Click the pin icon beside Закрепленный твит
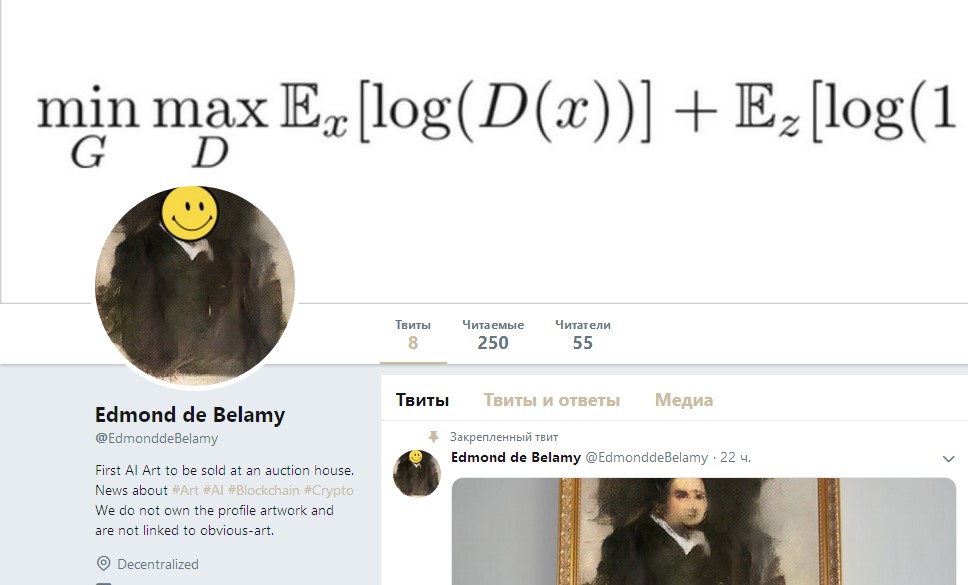Image resolution: width=968 pixels, height=585 pixels. [433, 437]
